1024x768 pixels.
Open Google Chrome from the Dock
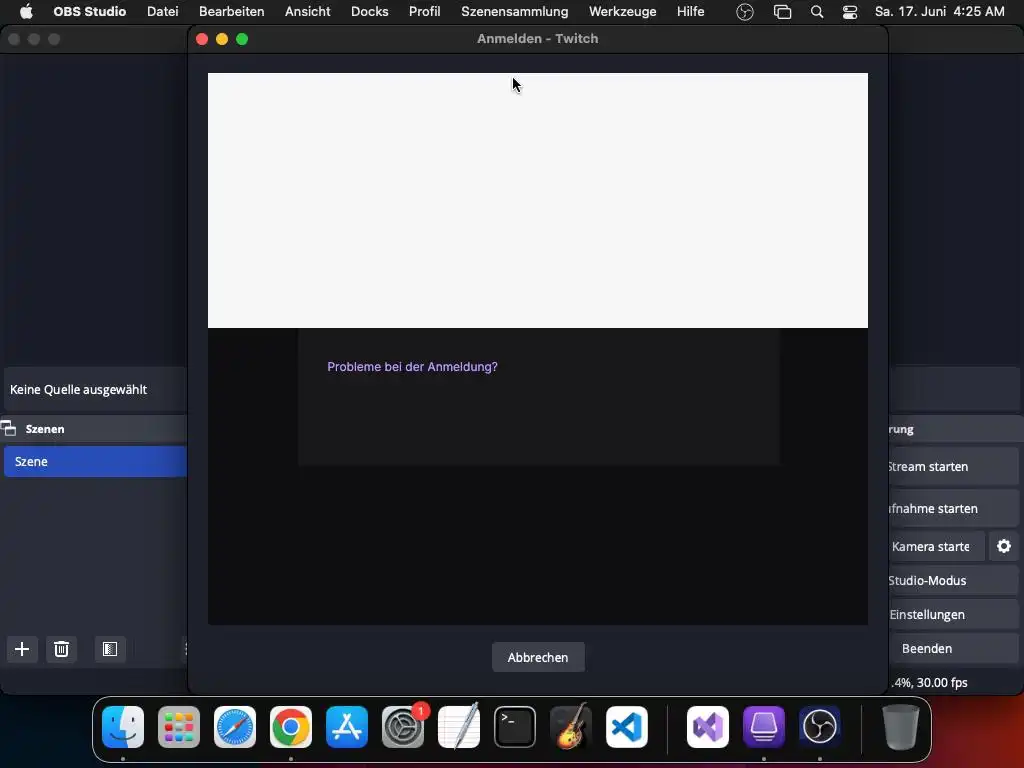[x=291, y=727]
